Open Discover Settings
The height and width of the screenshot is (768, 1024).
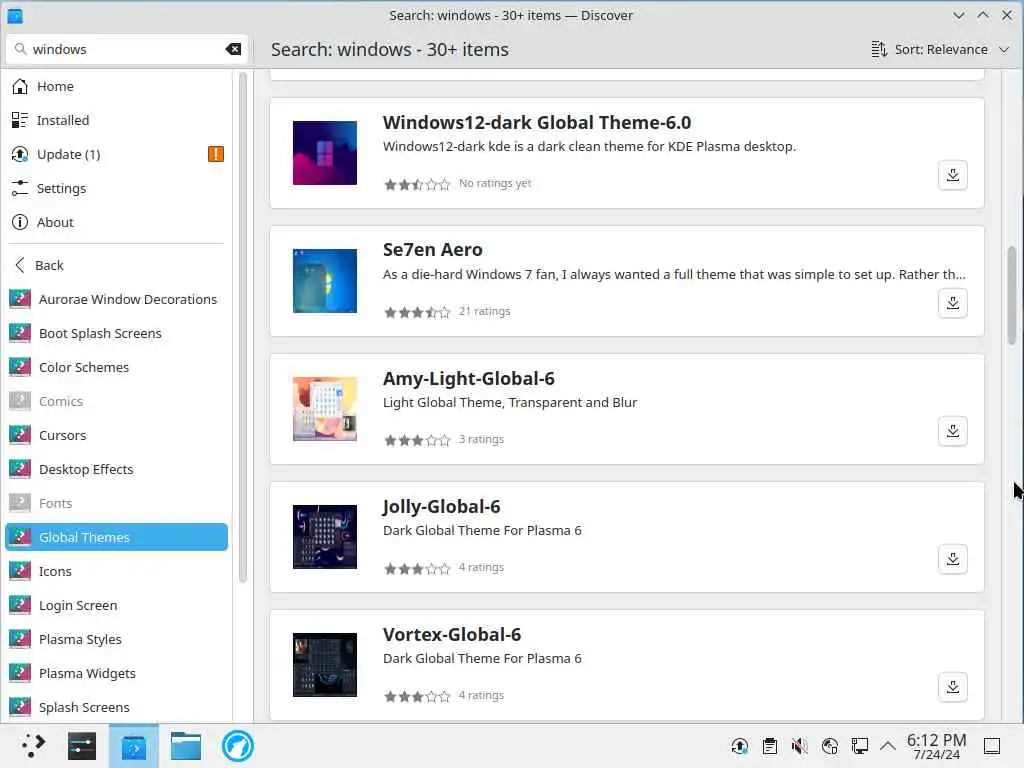[x=116, y=188]
